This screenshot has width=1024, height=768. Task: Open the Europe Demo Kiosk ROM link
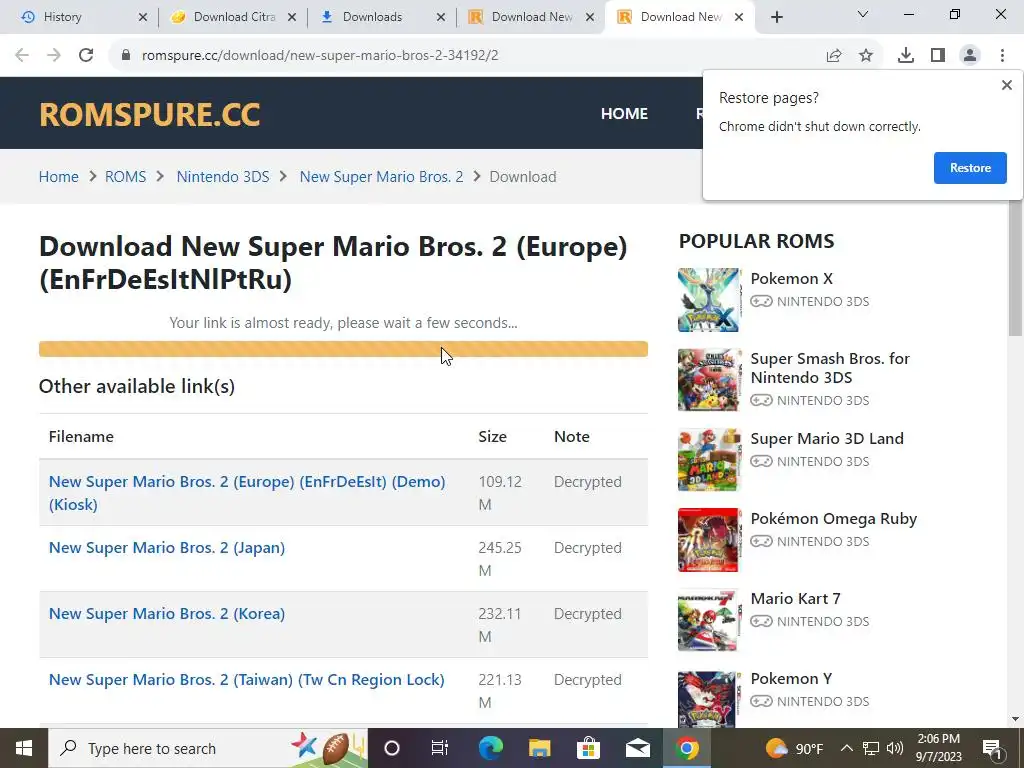247,493
